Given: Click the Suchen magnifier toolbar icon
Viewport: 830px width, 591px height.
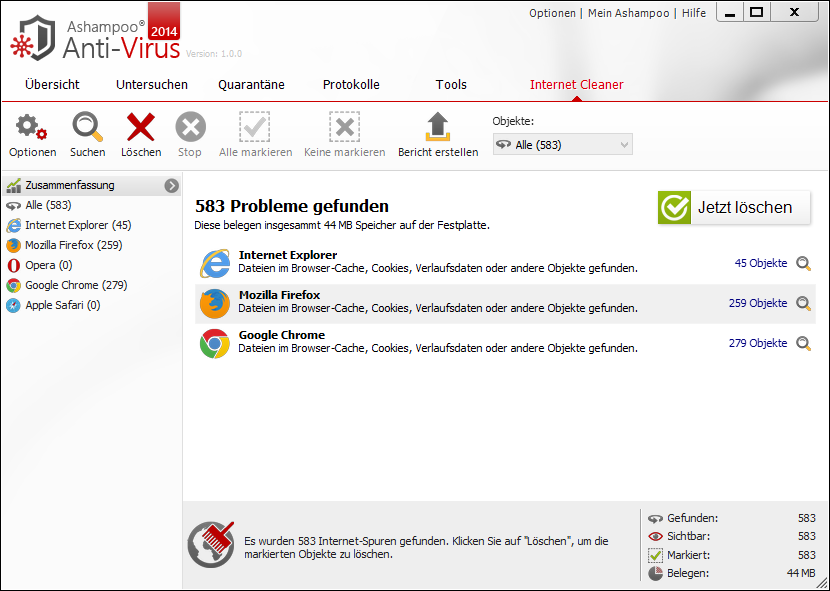Looking at the screenshot, I should coord(87,128).
